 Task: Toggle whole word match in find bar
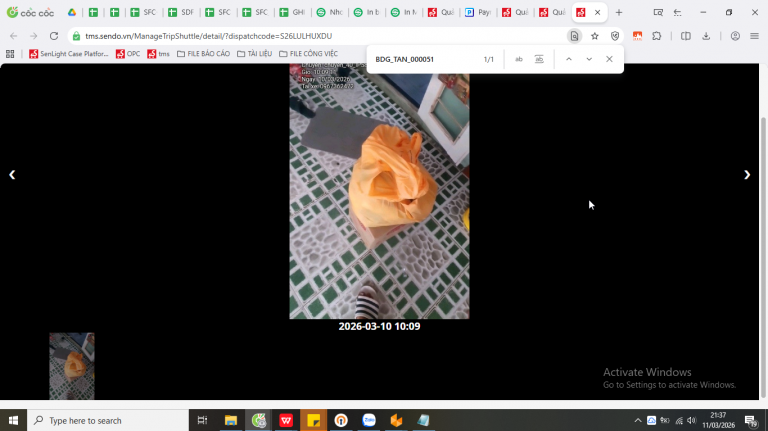tap(539, 59)
